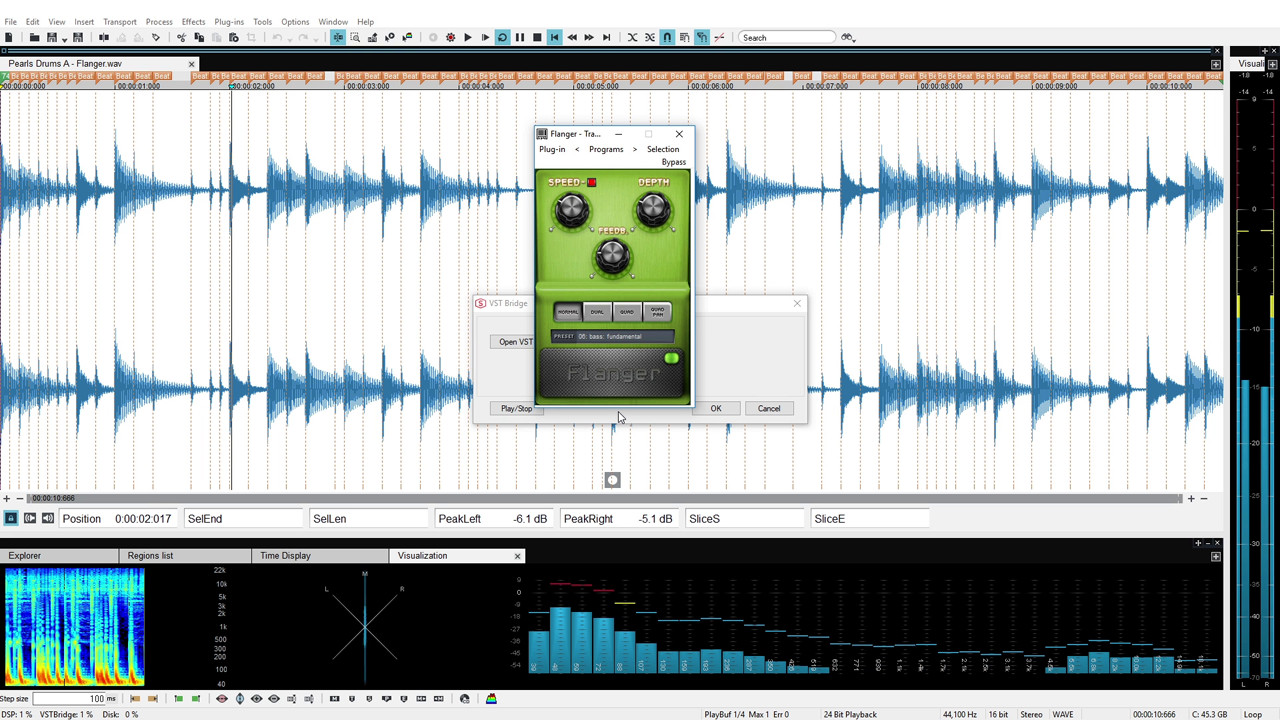Open the Effects menu
This screenshot has width=1280, height=720.
(193, 21)
